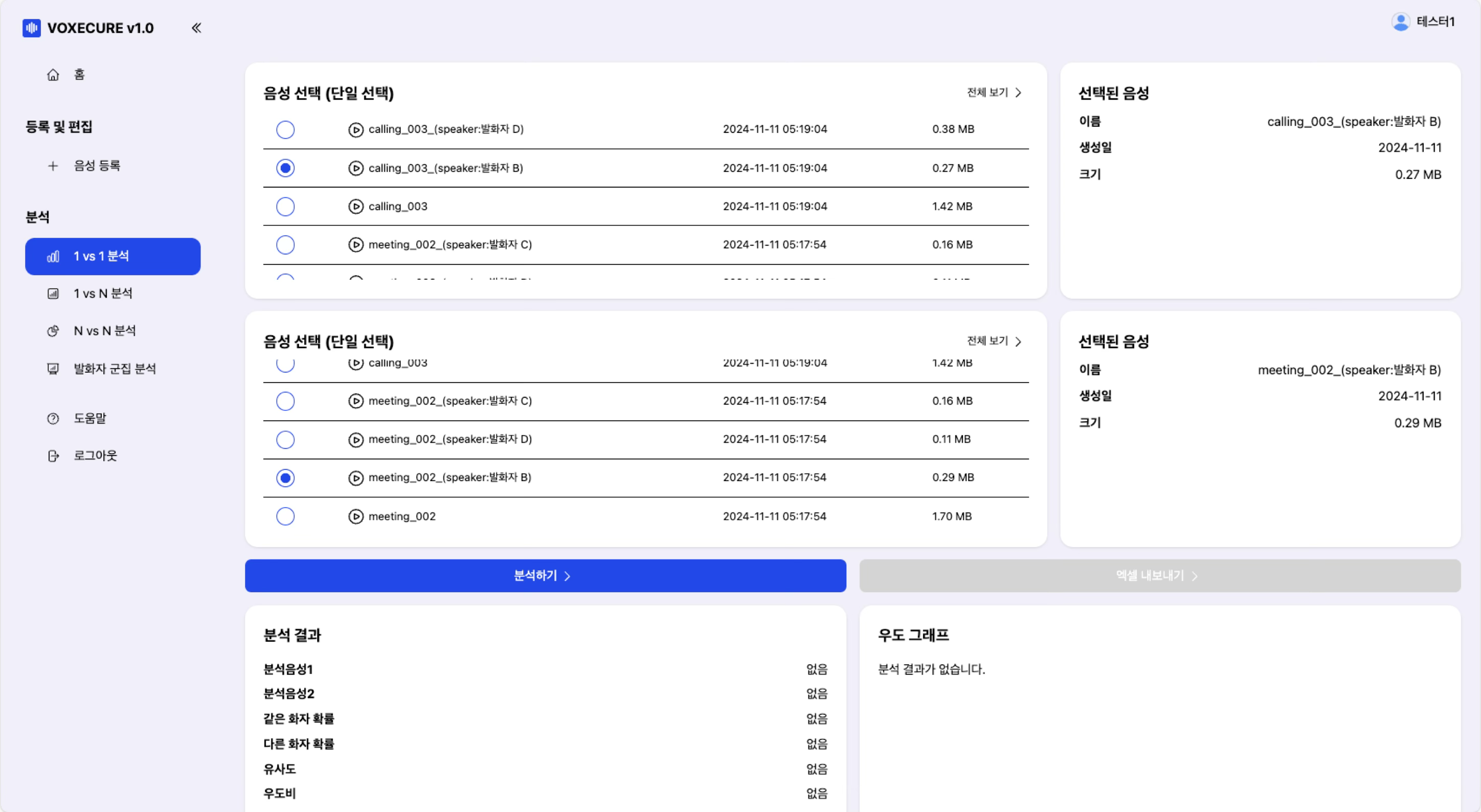
Task: Open the 1 vs N 분석 menu
Action: pyautogui.click(x=103, y=294)
